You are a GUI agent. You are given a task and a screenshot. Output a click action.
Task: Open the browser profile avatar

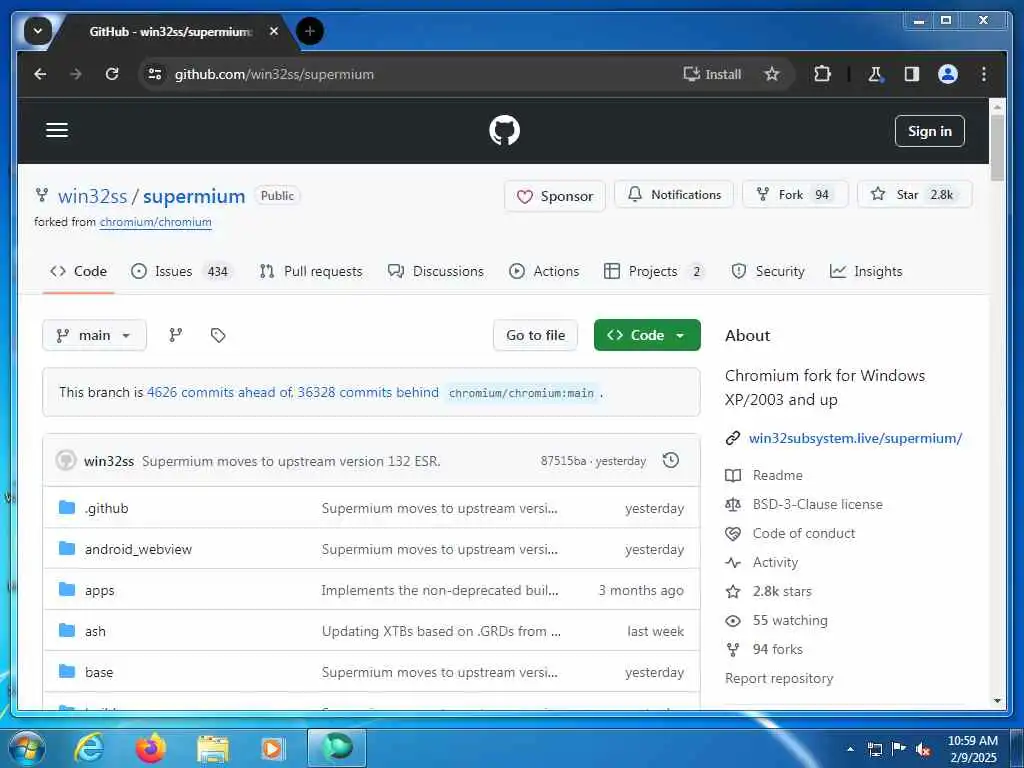tap(948, 74)
